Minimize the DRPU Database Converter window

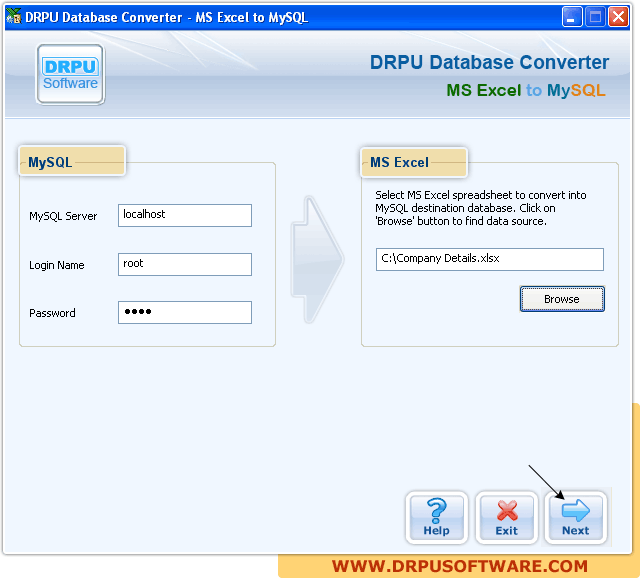[571, 17]
